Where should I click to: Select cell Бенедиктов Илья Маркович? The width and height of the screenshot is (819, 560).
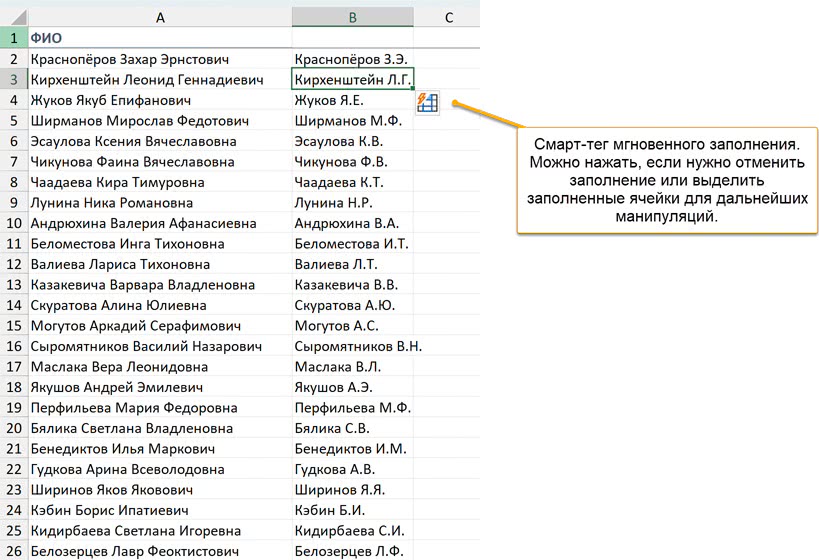(160, 448)
